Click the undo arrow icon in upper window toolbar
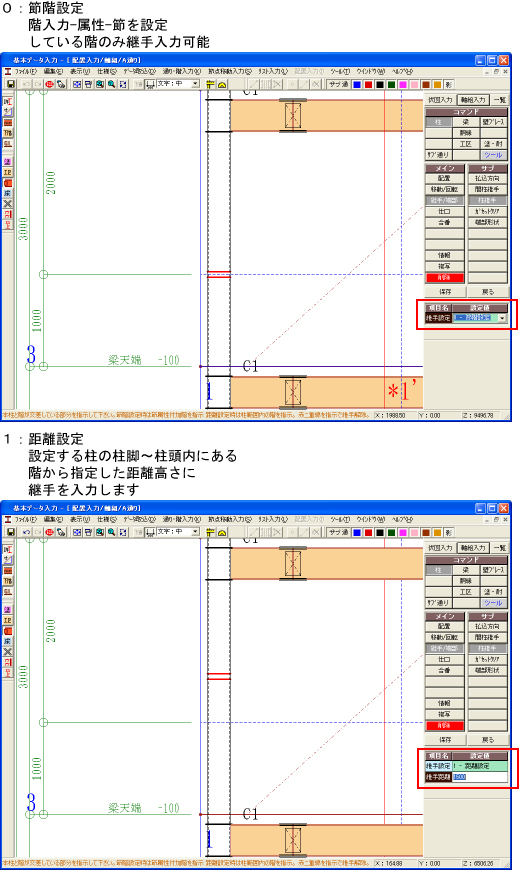 pyautogui.click(x=27, y=84)
